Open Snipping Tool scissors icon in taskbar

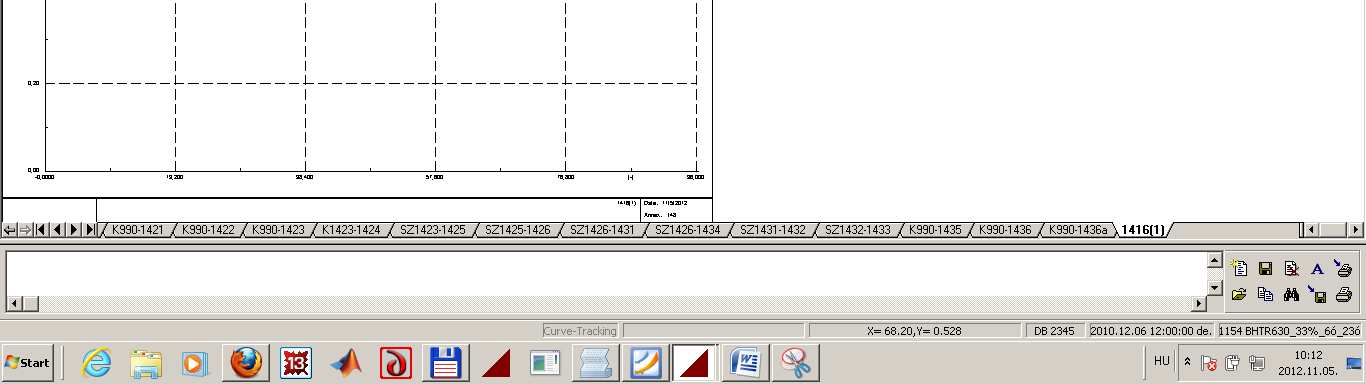[795, 363]
